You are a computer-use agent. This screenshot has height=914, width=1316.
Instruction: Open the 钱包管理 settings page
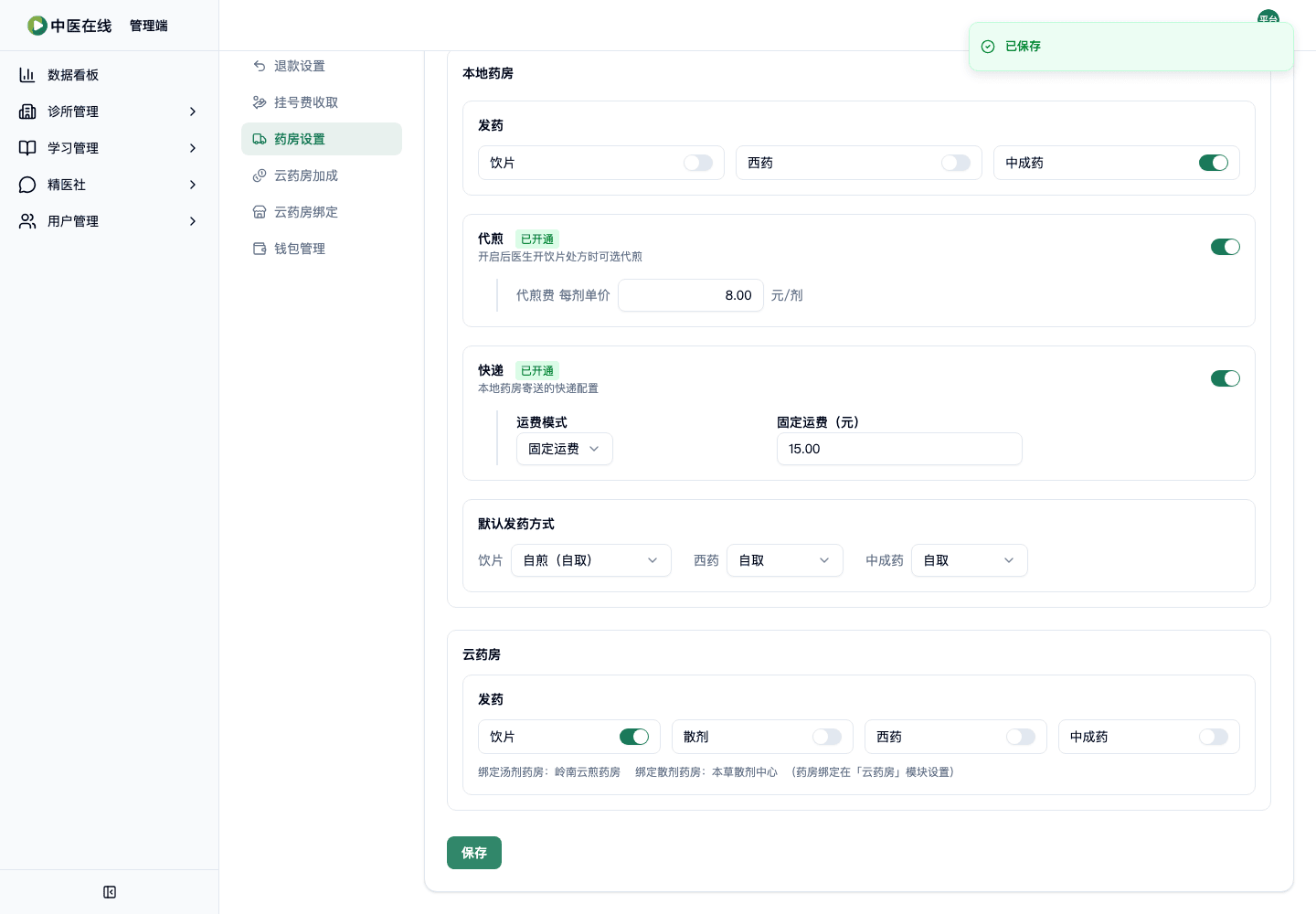[x=322, y=249]
